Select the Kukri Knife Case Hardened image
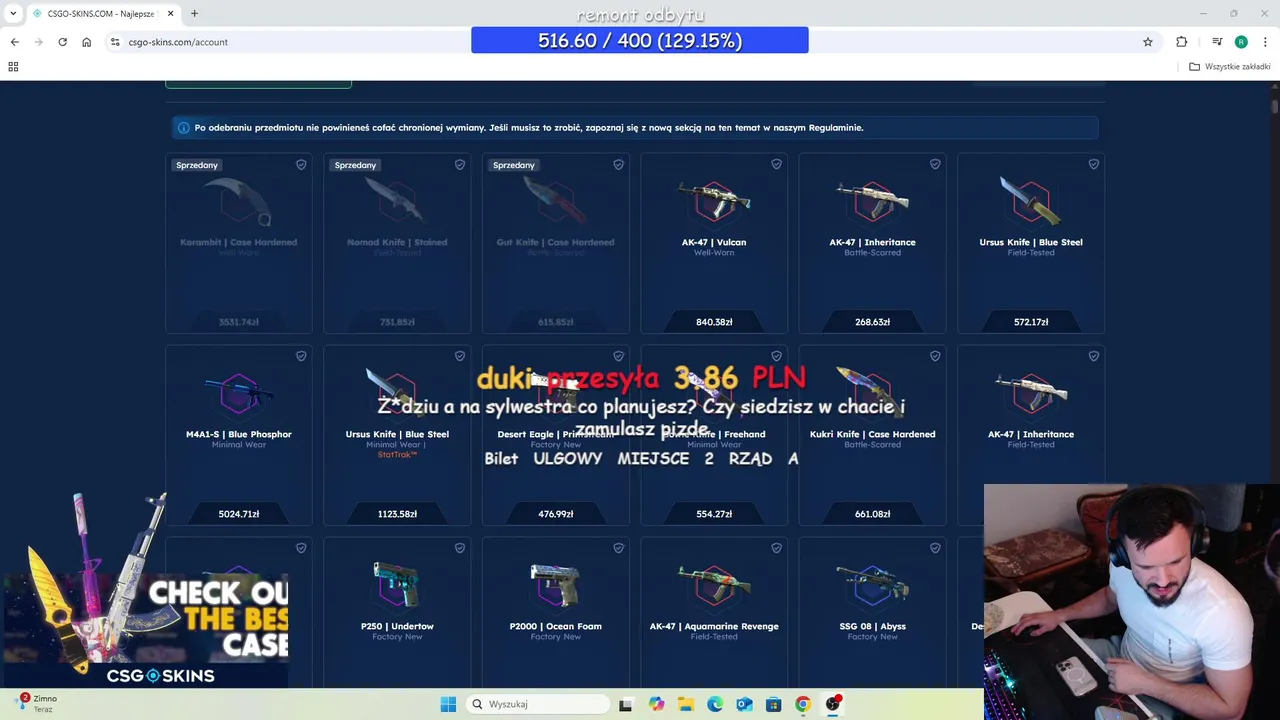Image resolution: width=1280 pixels, height=720 pixels. pyautogui.click(x=872, y=392)
